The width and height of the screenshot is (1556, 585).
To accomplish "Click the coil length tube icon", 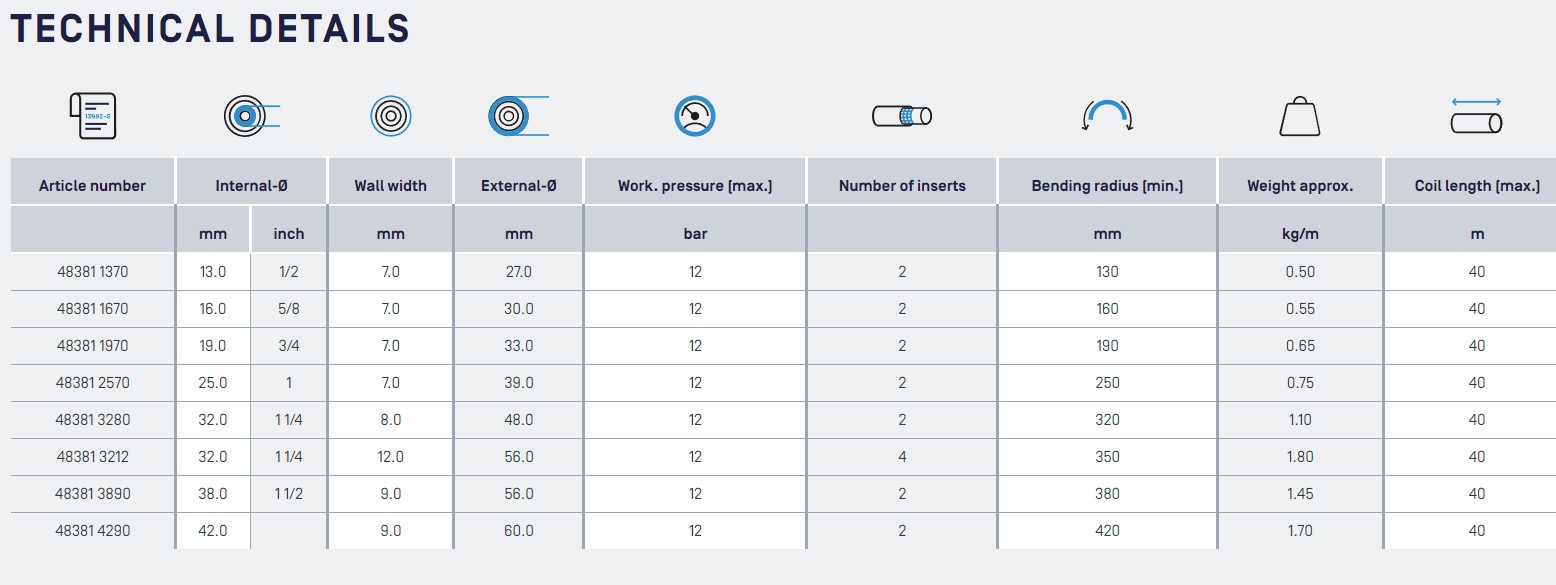I will point(1476,116).
